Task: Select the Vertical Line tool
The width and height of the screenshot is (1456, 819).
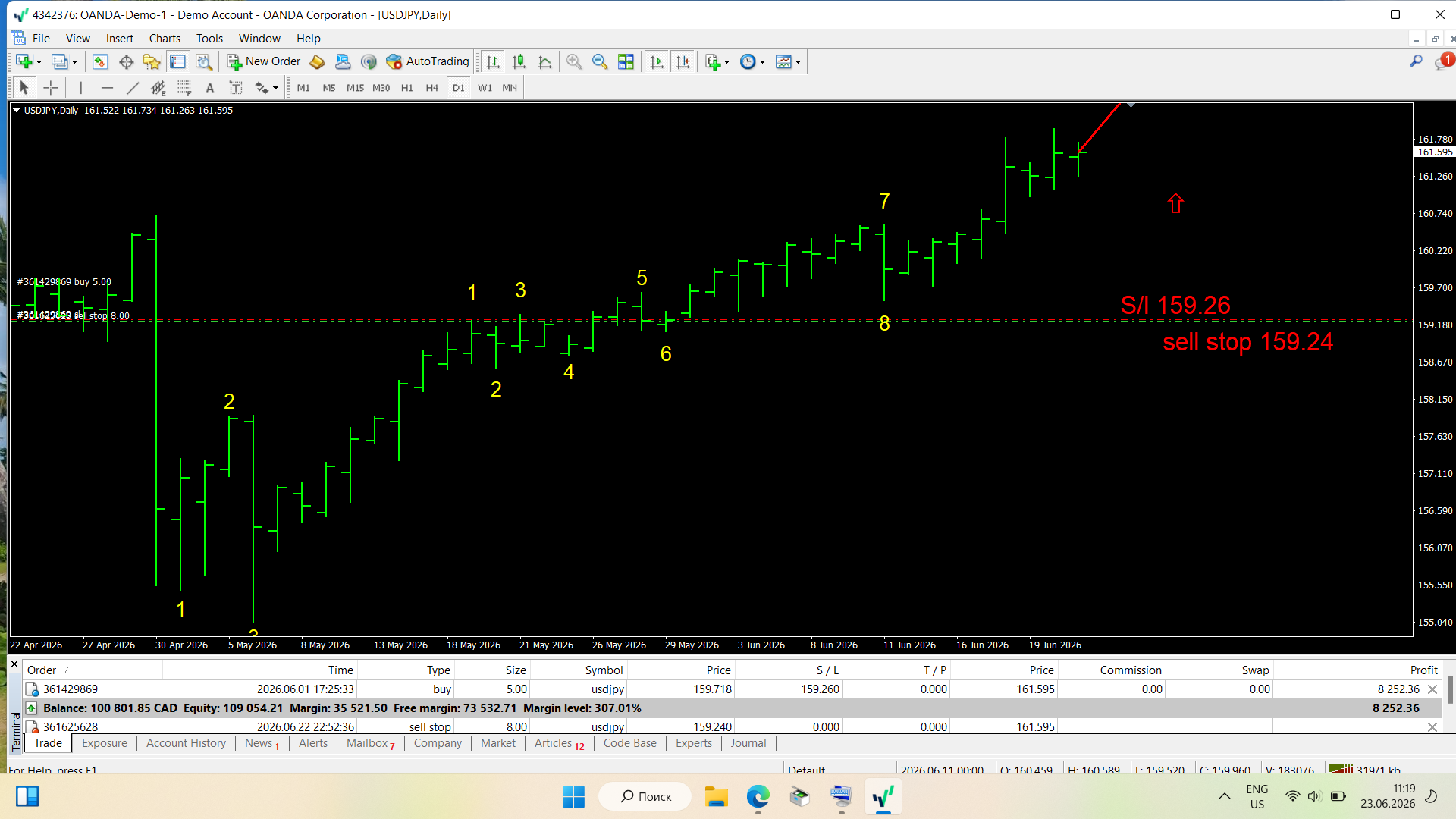Action: 81,88
